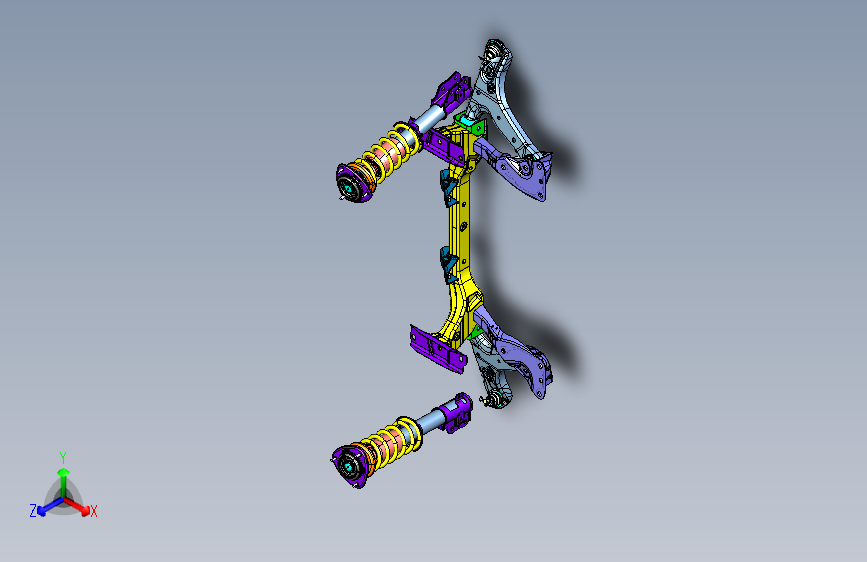Select the upper teal bracket on crossmember

point(448,189)
